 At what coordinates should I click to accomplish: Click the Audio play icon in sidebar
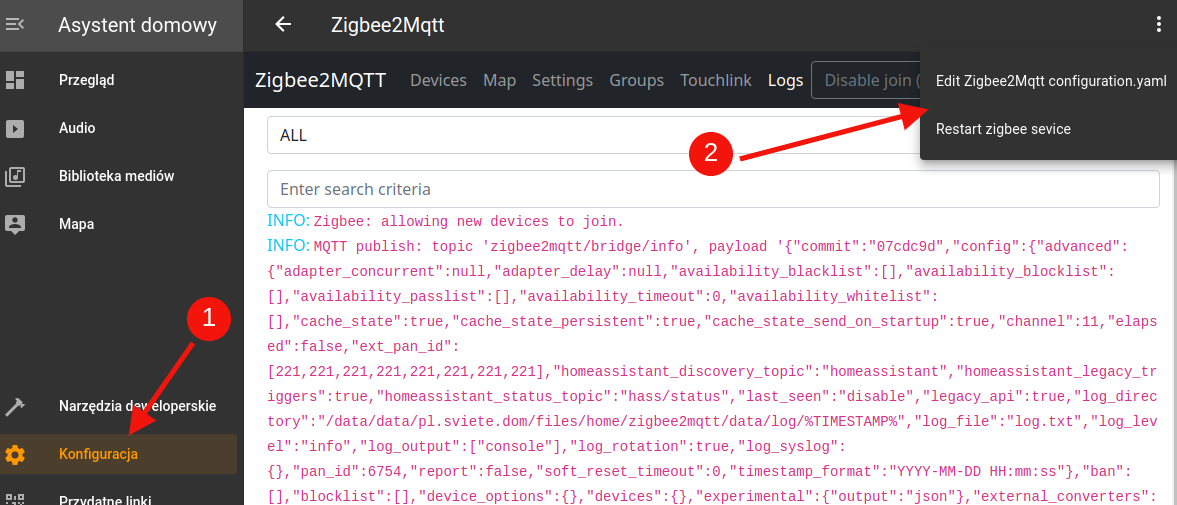pos(15,128)
